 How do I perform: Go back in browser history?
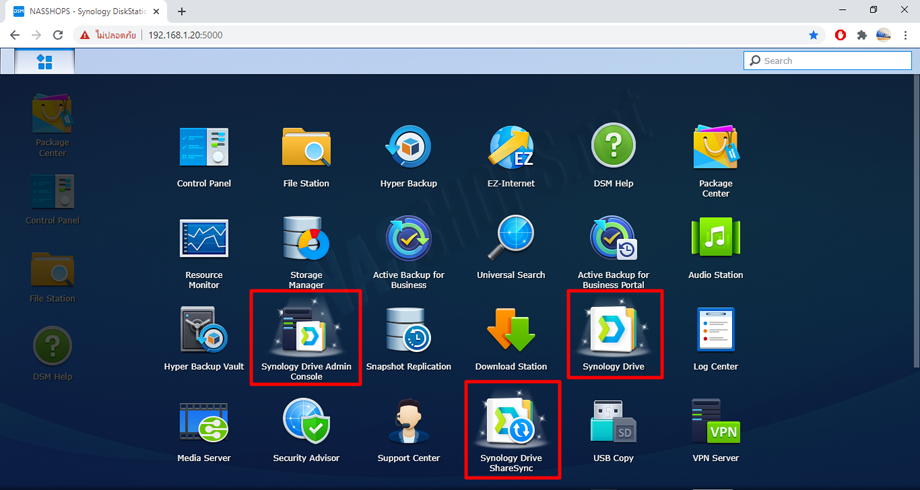(15, 35)
